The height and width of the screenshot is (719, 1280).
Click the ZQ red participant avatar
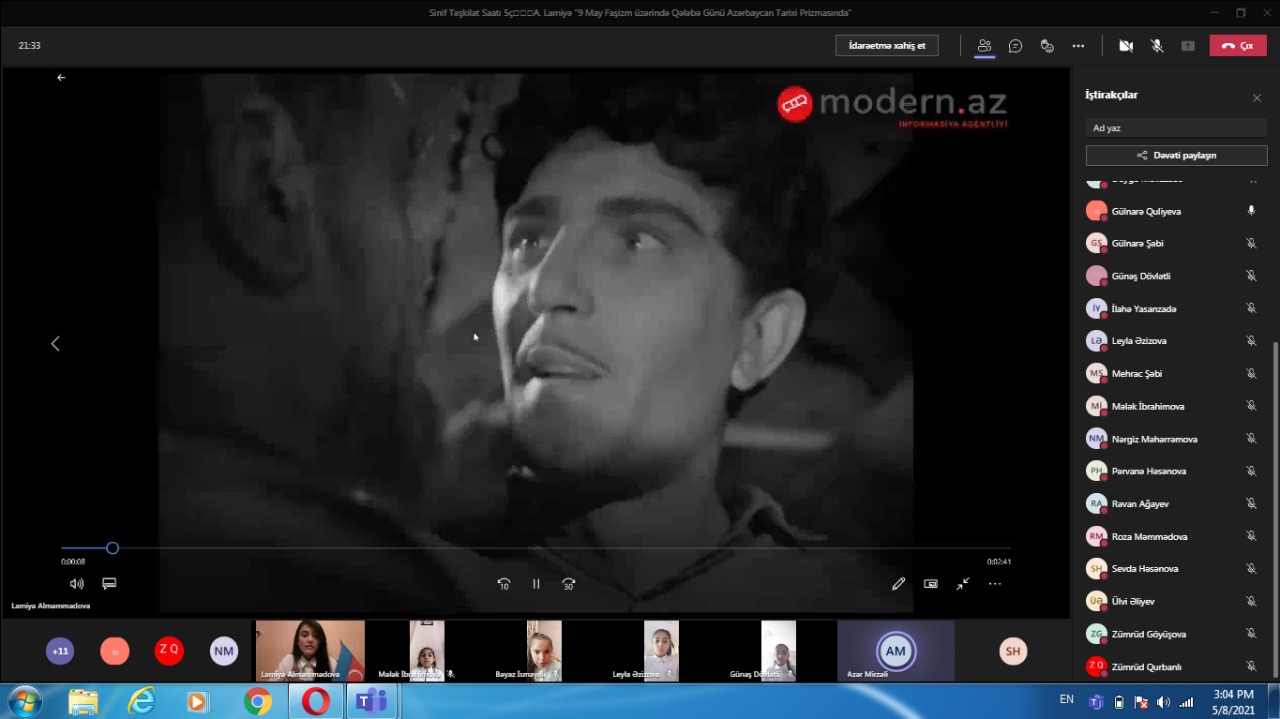point(169,651)
